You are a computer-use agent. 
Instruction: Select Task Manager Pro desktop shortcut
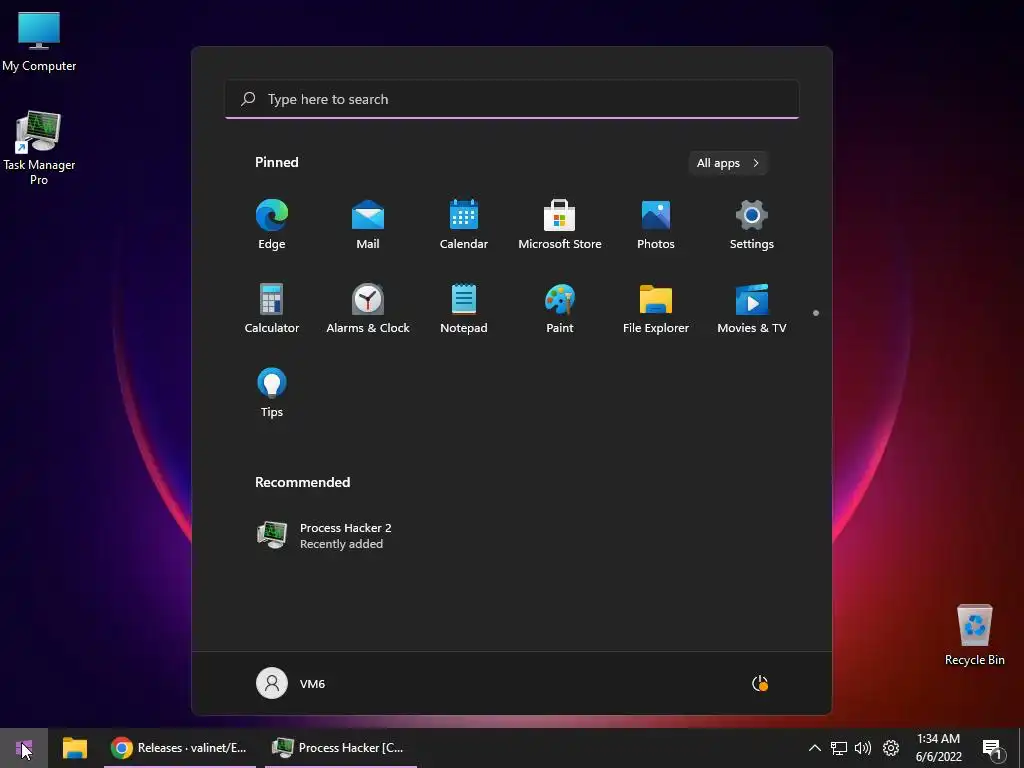coord(39,148)
